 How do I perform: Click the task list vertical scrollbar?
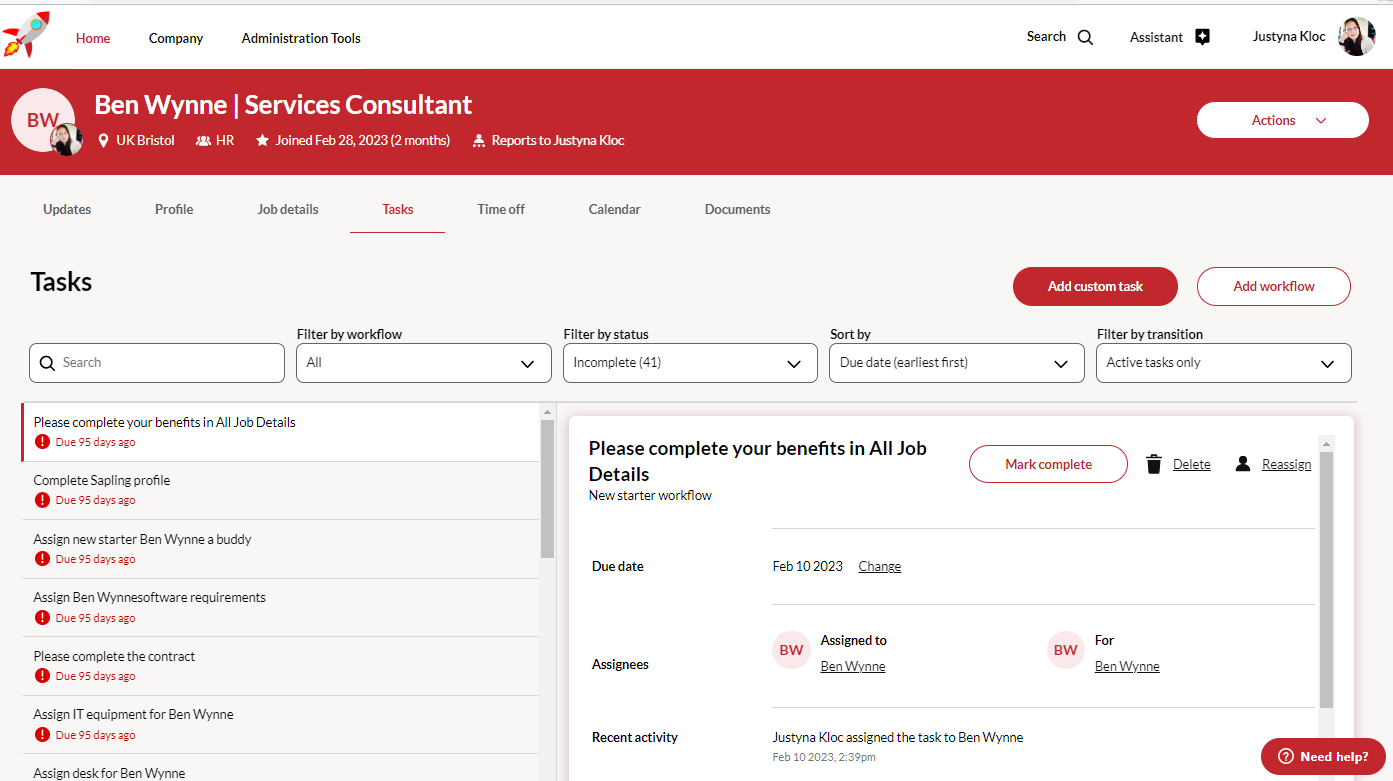click(x=547, y=488)
